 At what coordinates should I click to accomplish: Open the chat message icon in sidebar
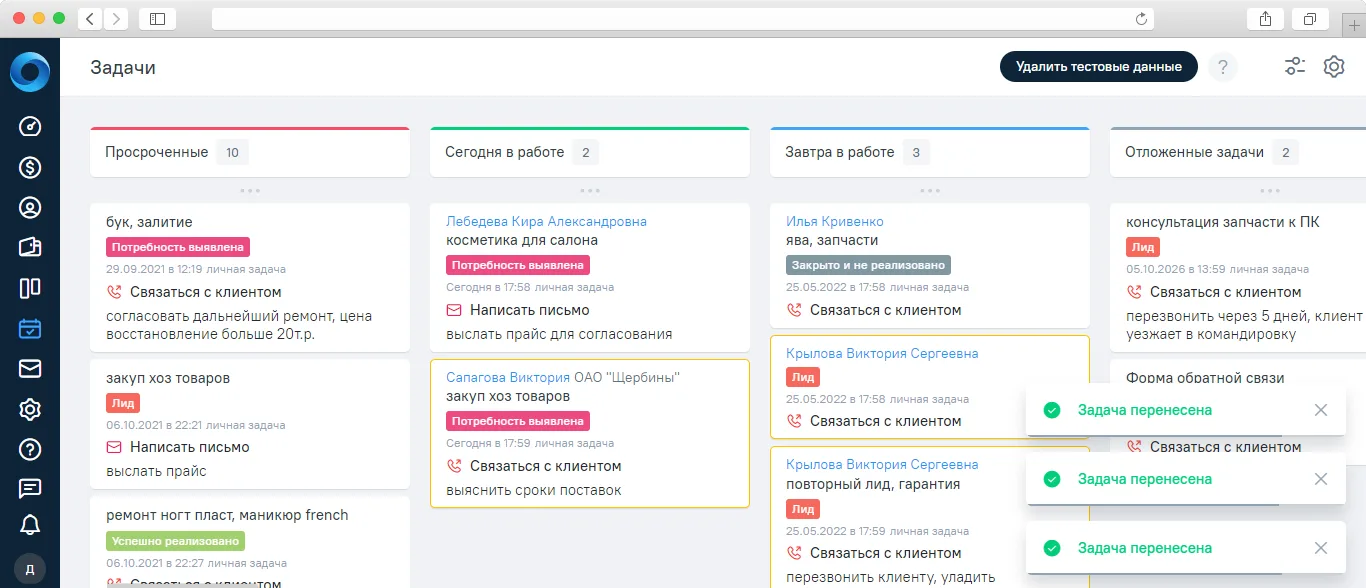pos(30,488)
